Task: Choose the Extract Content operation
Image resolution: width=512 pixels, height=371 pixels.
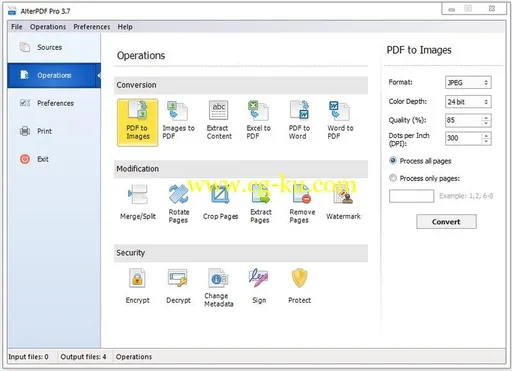Action: coord(219,120)
